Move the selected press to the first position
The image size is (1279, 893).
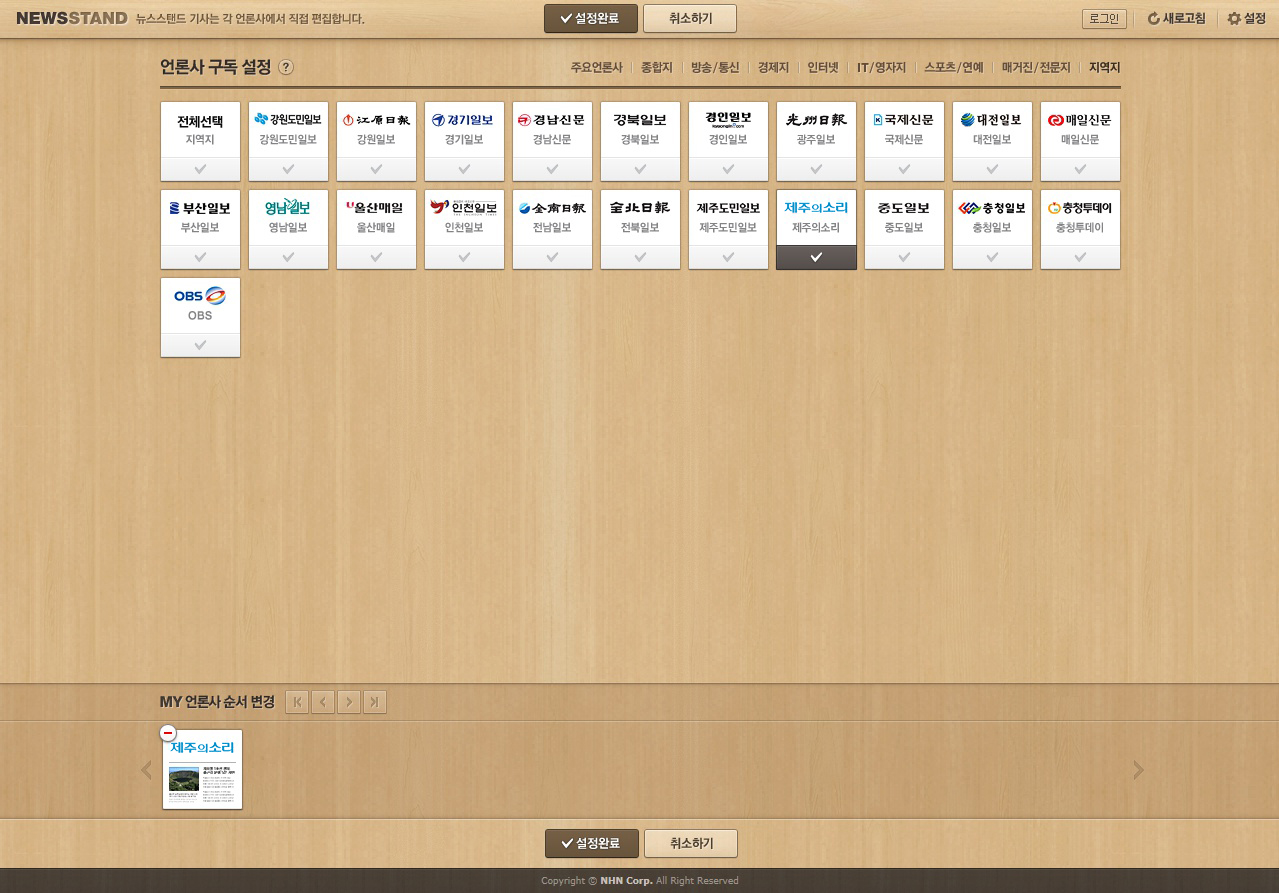click(x=297, y=702)
